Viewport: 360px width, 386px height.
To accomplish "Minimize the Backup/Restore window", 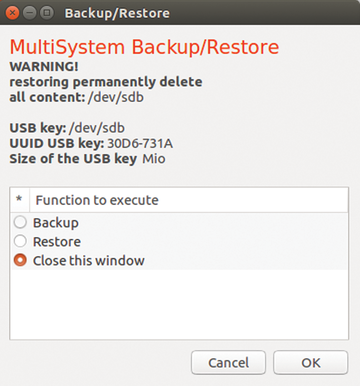I will pyautogui.click(x=30, y=13).
